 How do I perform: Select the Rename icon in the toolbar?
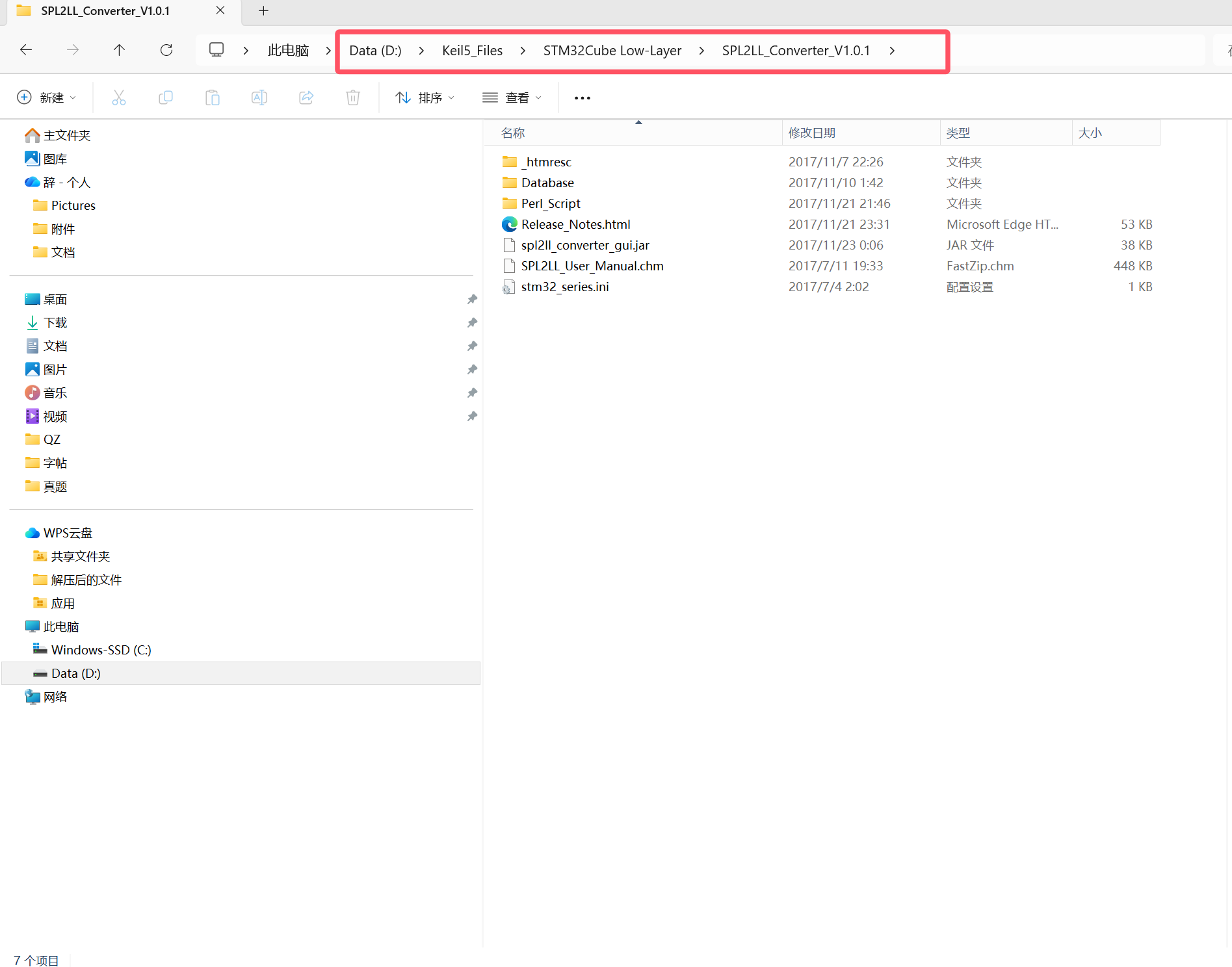coord(259,97)
